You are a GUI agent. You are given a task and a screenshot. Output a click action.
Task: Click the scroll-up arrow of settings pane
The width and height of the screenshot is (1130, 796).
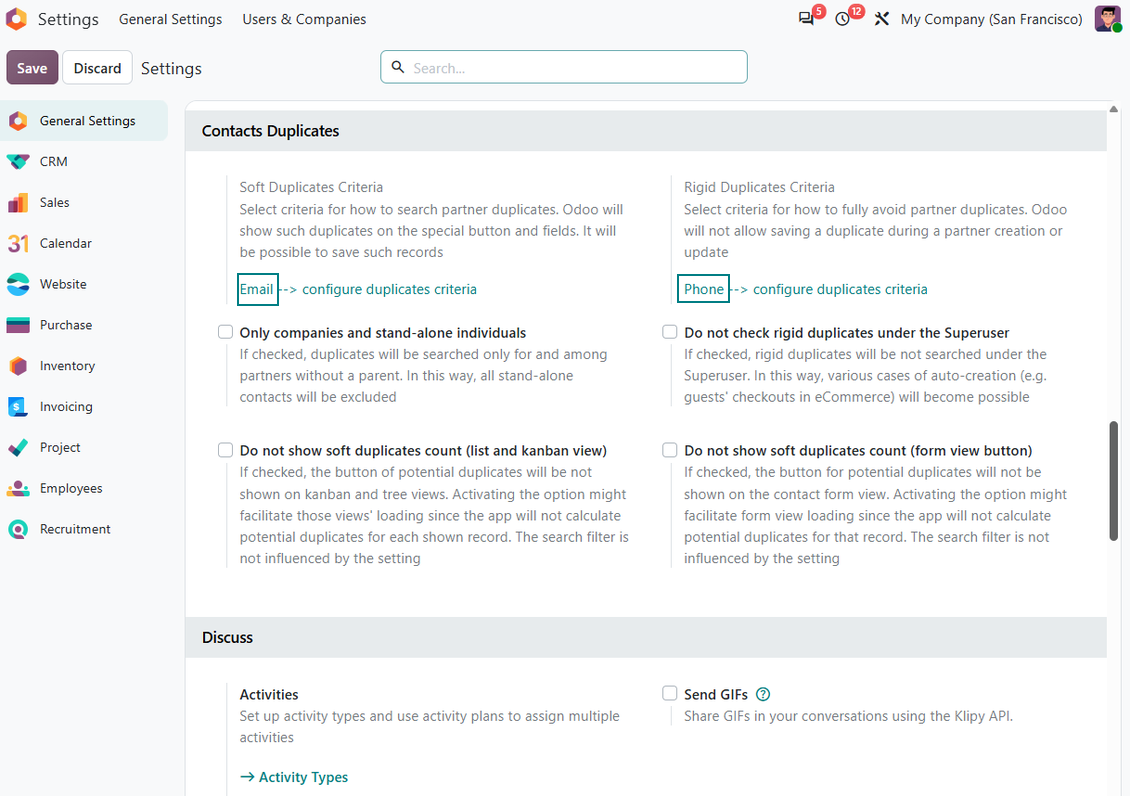1113,109
